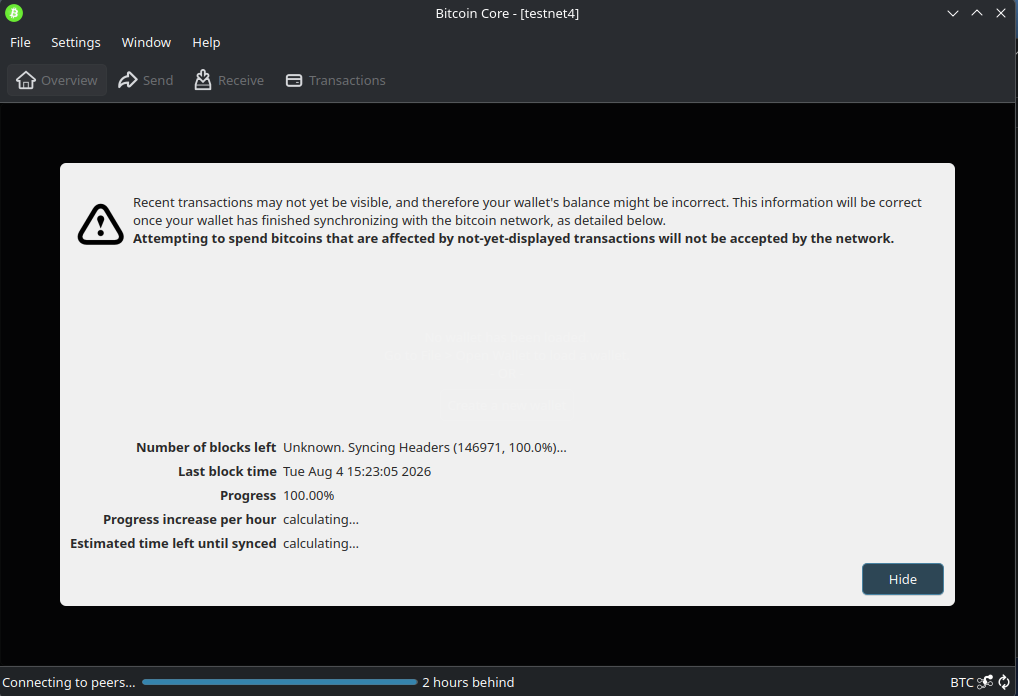Open the Help menu
The width and height of the screenshot is (1018, 696).
pyautogui.click(x=206, y=42)
